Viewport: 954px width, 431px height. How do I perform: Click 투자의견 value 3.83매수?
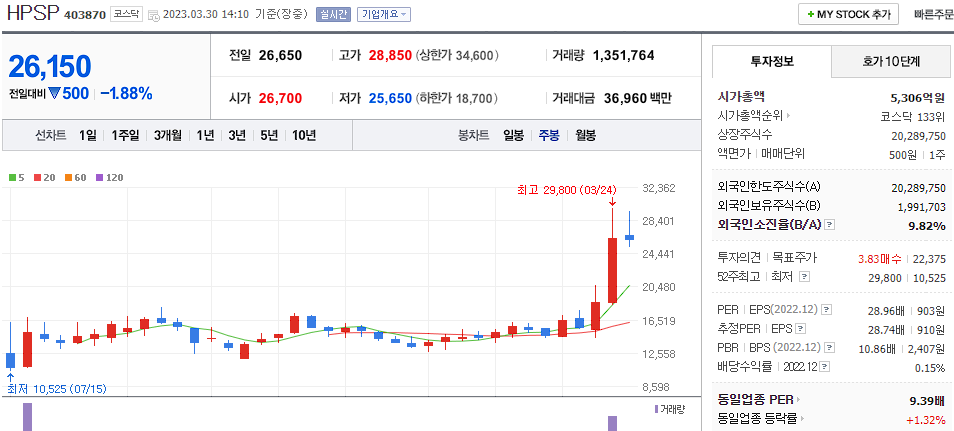879,258
